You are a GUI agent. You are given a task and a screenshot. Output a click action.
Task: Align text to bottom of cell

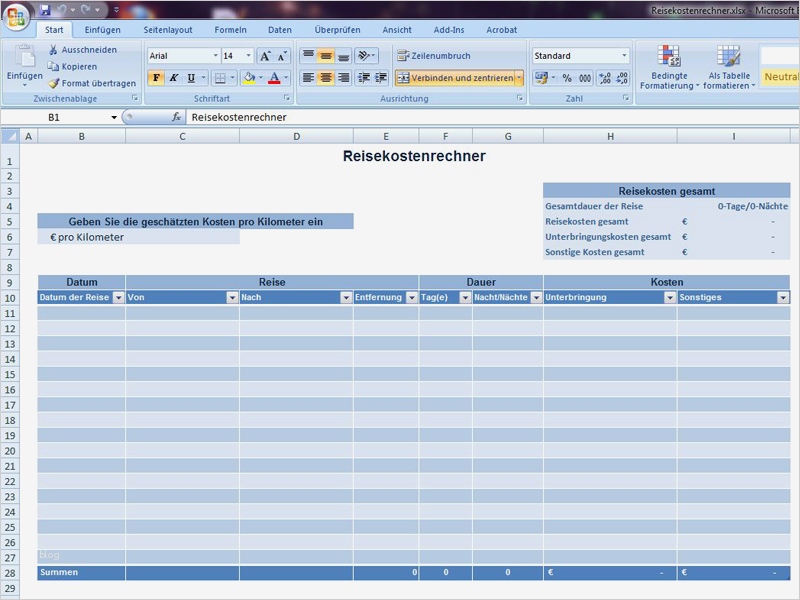tap(343, 55)
